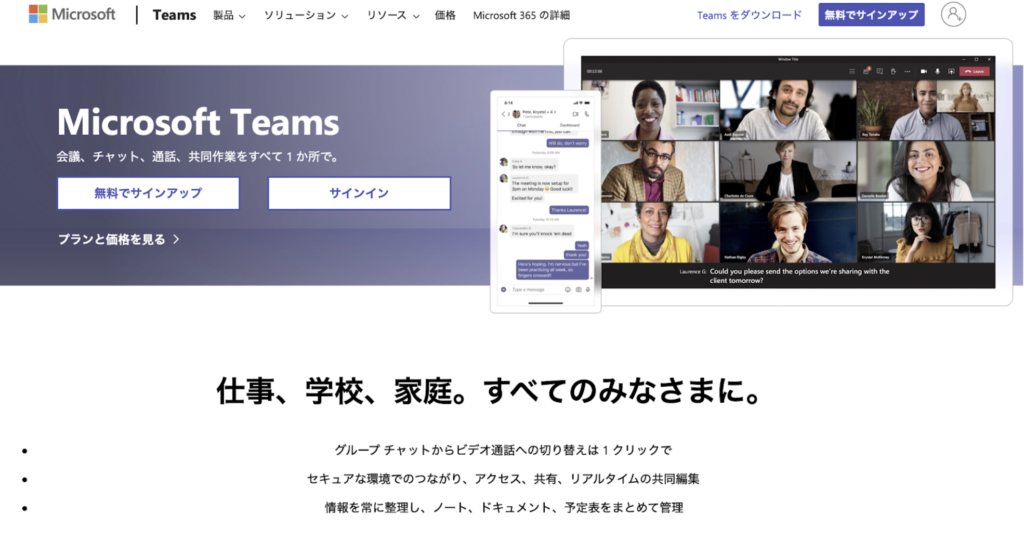Select the Danielle Booker video tile

point(925,171)
